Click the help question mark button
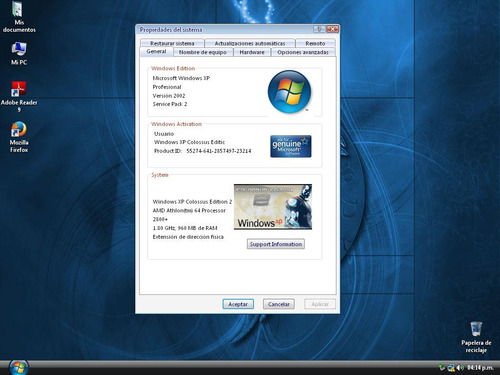 coord(319,29)
